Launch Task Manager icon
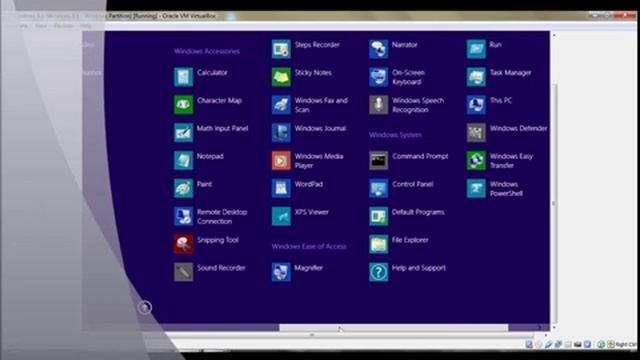 tap(476, 77)
